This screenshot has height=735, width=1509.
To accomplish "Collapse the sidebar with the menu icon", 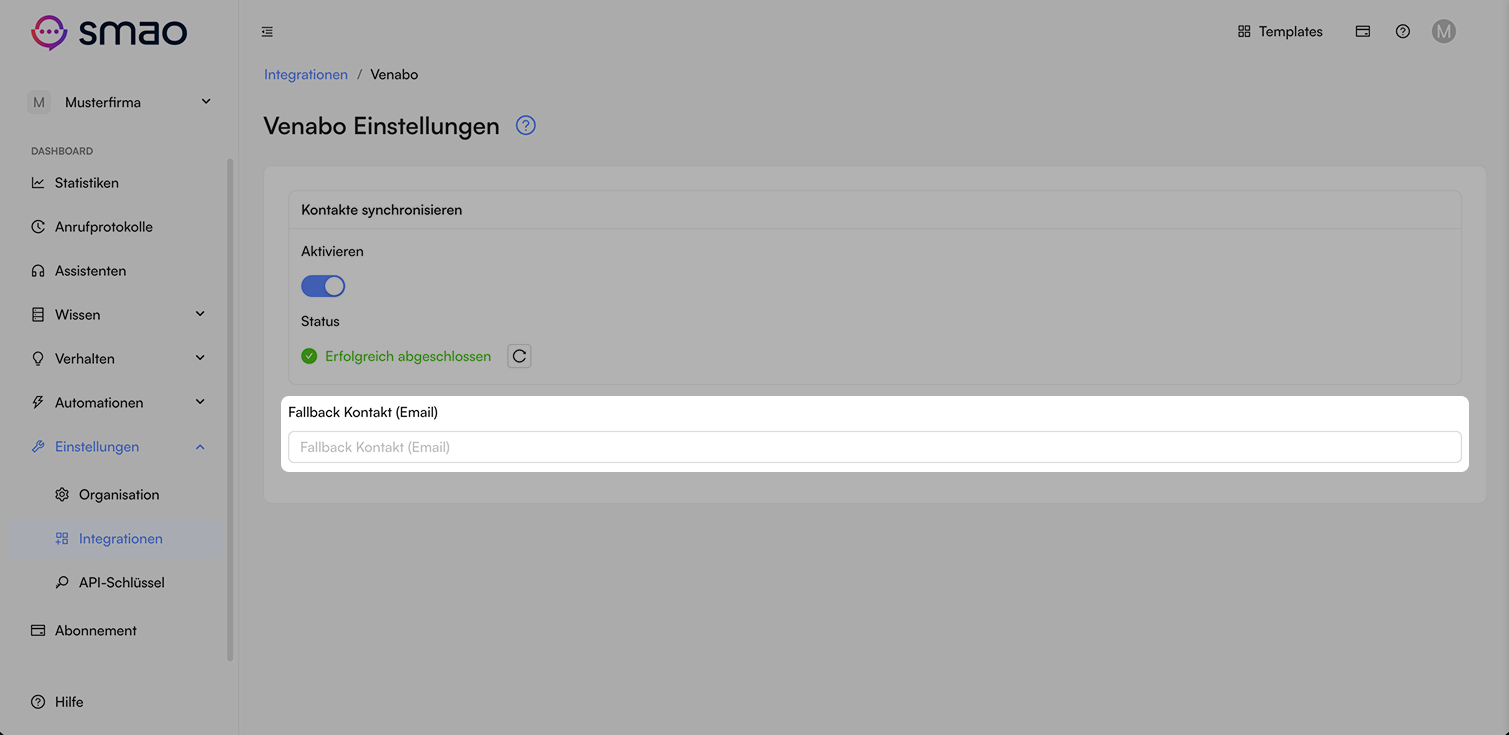I will tap(267, 32).
